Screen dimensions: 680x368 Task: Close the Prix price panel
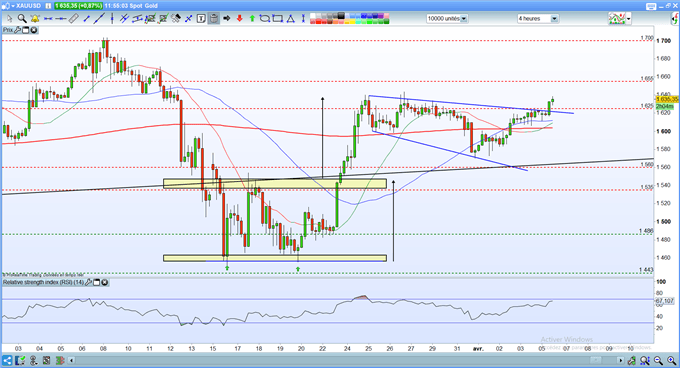point(33,30)
